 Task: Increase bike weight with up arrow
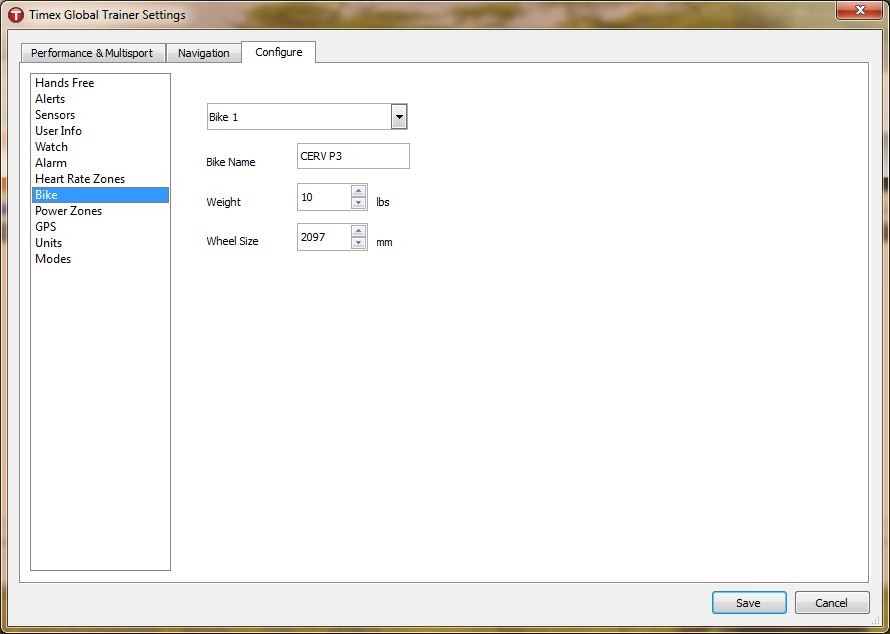tap(358, 191)
